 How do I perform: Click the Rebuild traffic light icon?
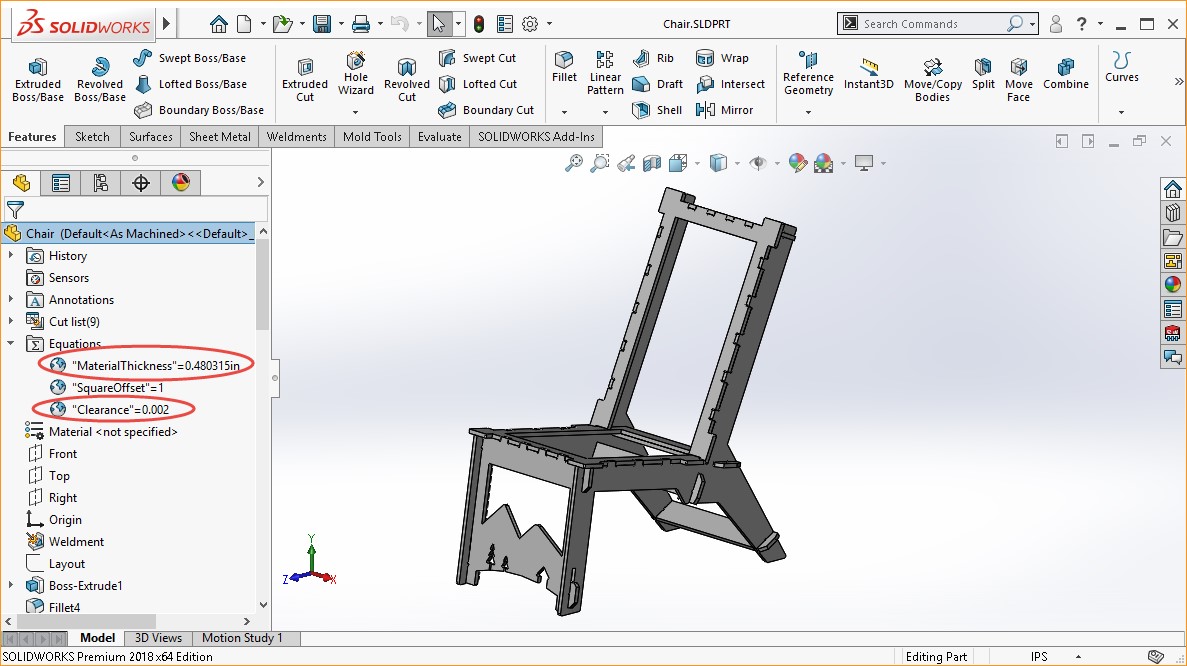point(479,24)
